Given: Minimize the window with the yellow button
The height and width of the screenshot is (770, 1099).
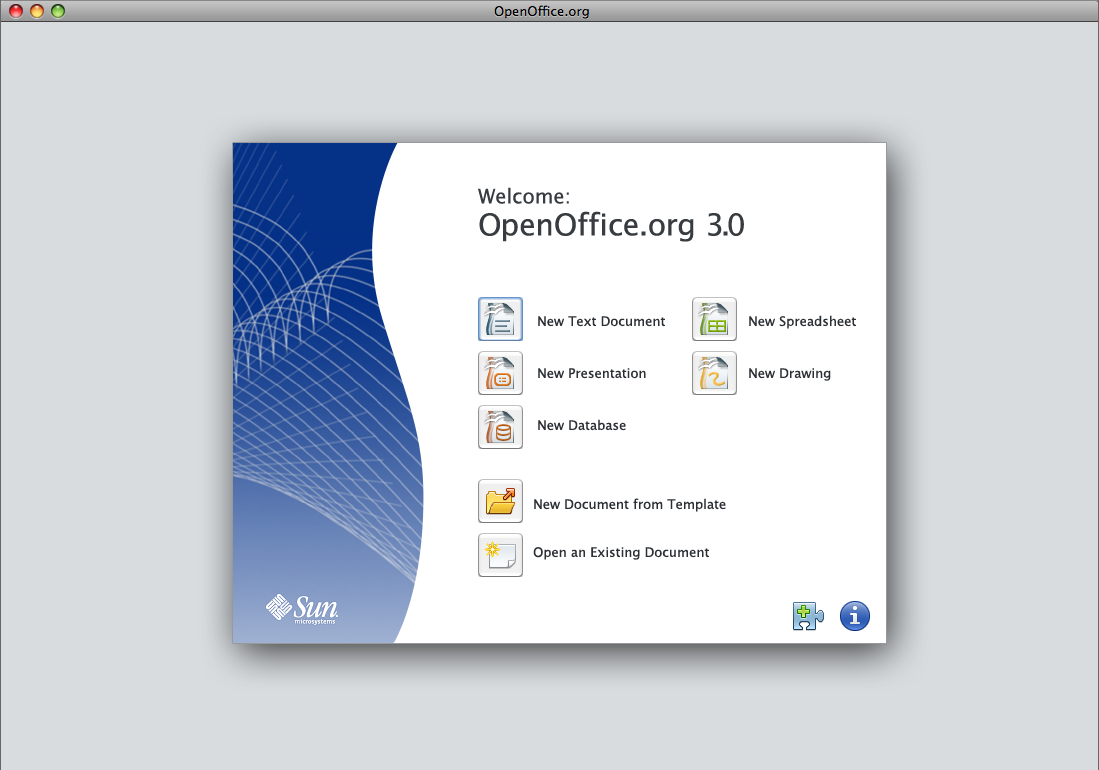Looking at the screenshot, I should 37,11.
